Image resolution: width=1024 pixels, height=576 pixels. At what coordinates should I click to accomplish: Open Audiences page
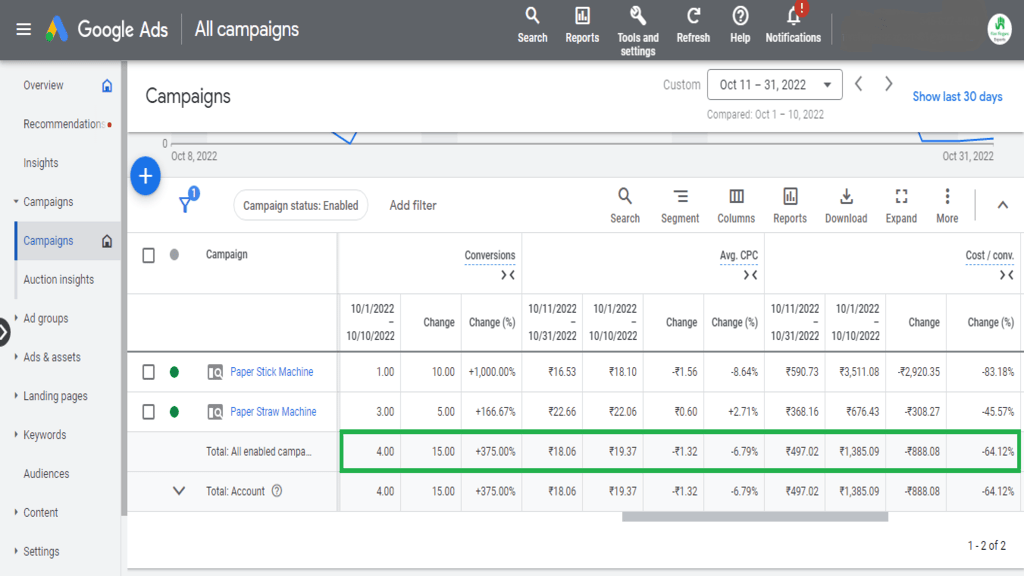tap(46, 474)
